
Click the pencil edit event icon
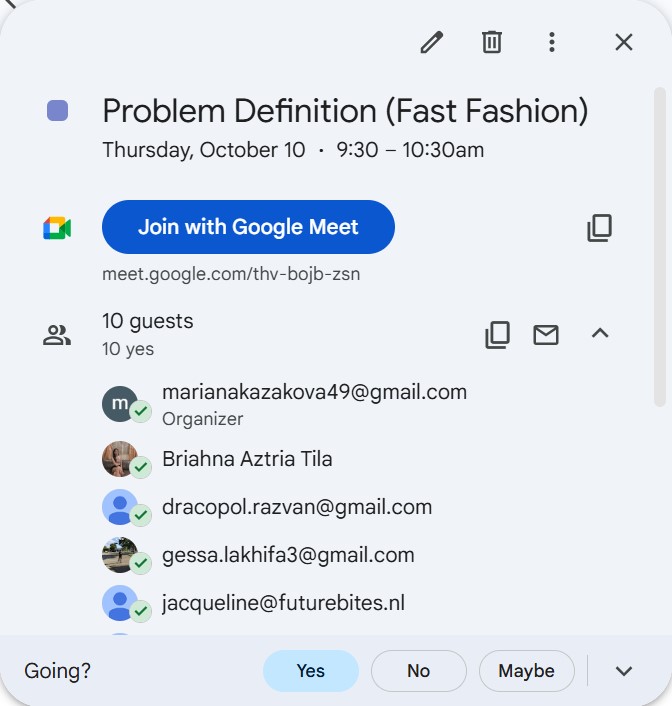[x=431, y=42]
